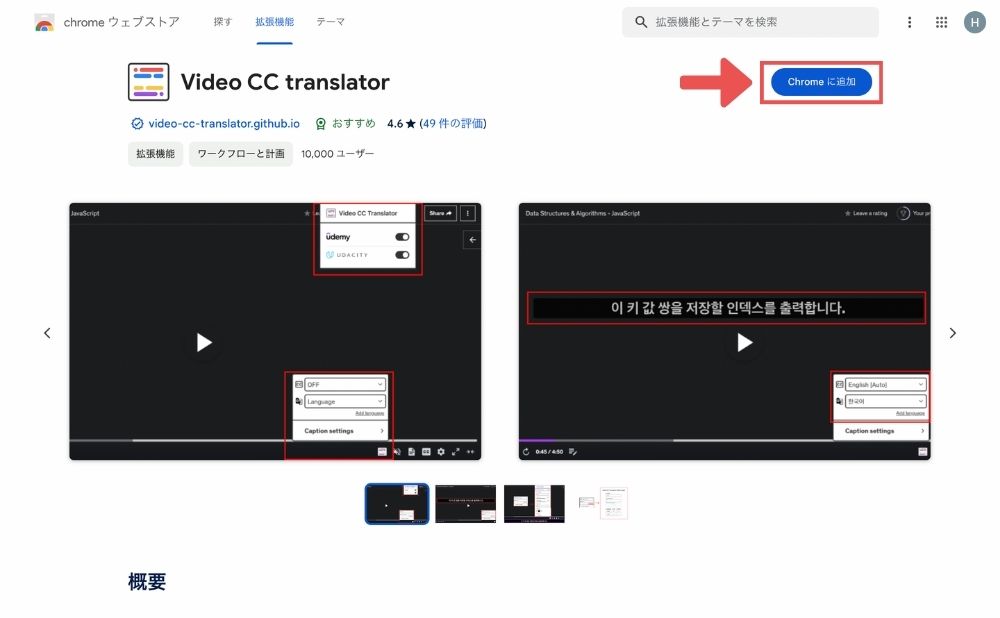Select the second screenshot thumbnail
Viewport: 1000px width, 618px height.
[x=466, y=503]
